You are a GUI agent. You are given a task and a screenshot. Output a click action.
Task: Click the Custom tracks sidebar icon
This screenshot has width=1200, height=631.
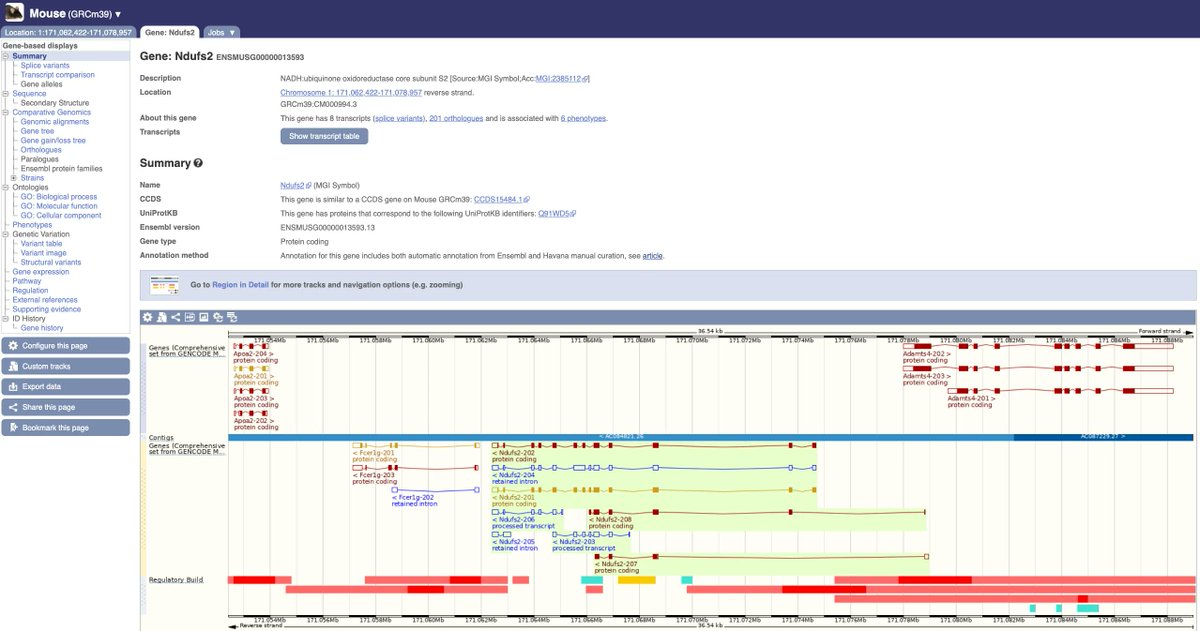pos(12,366)
